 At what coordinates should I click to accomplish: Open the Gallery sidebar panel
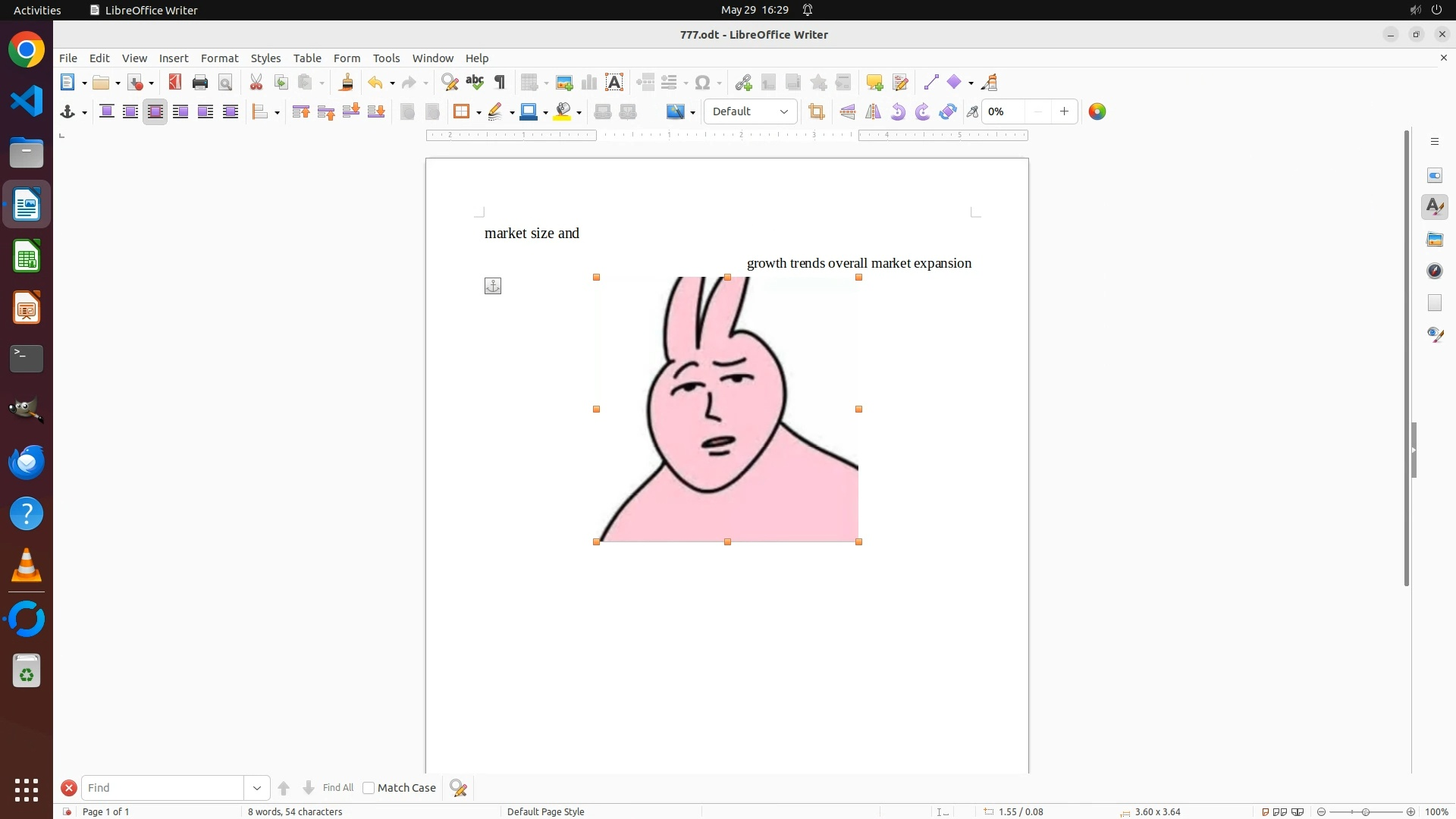pos(1435,240)
